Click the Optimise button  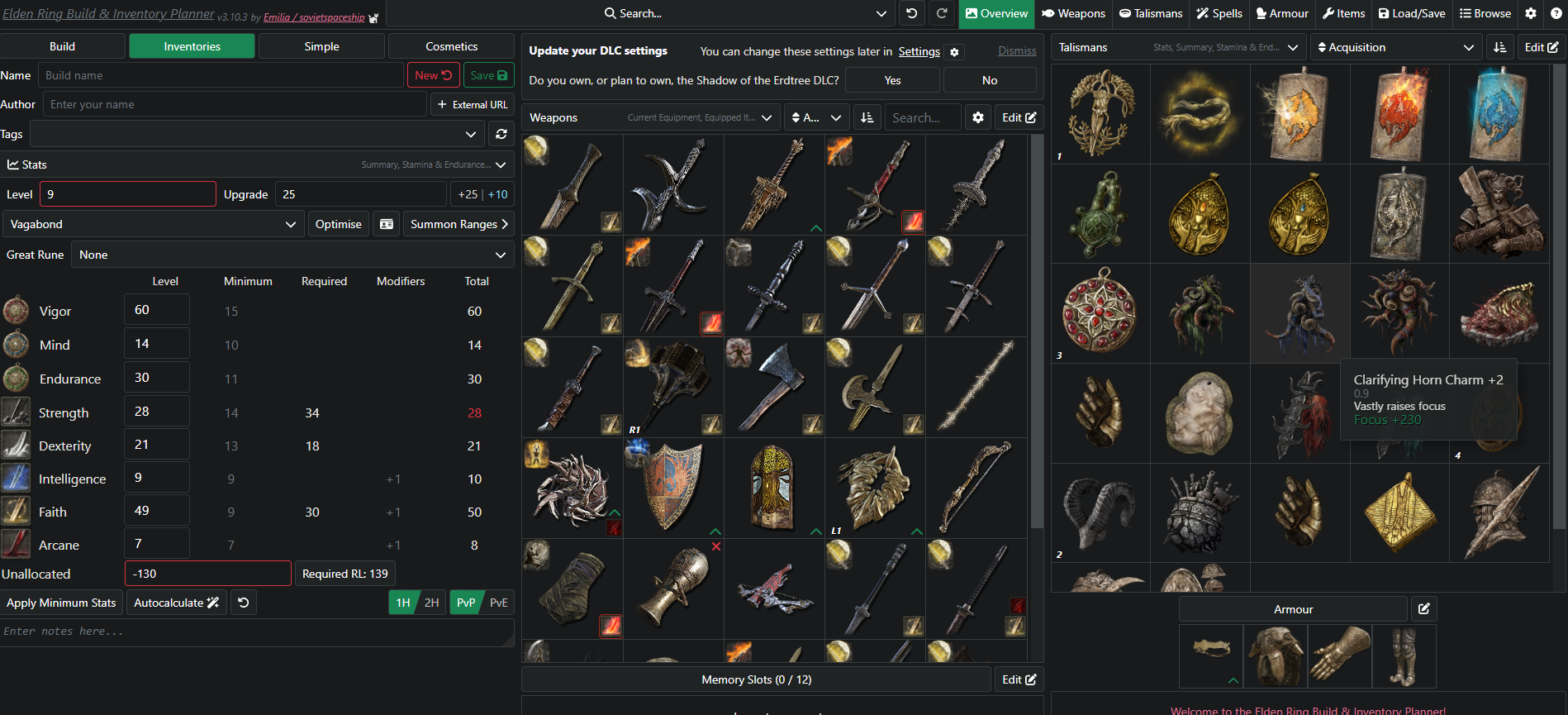[338, 224]
